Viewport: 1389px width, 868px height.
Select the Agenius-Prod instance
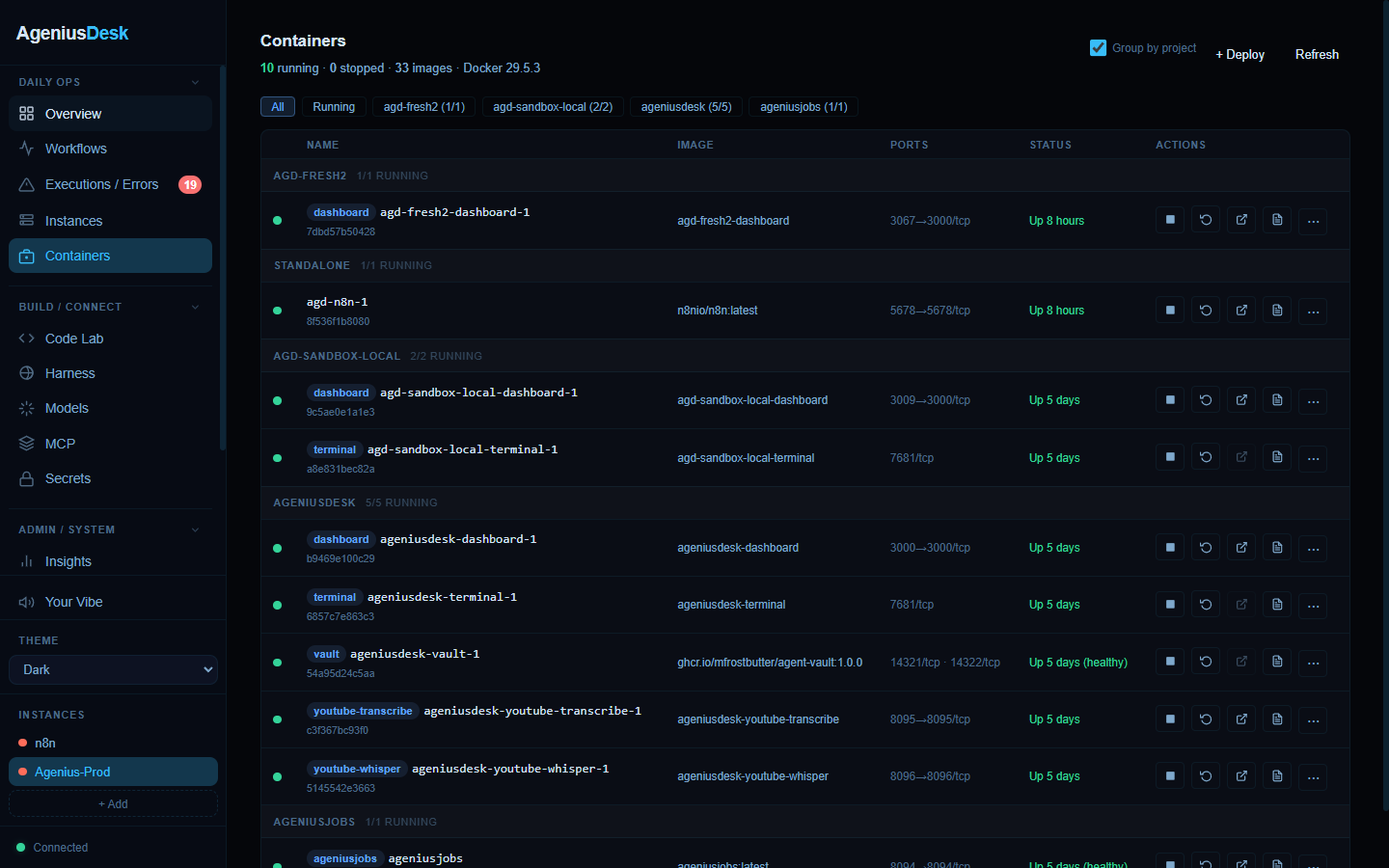click(x=113, y=772)
